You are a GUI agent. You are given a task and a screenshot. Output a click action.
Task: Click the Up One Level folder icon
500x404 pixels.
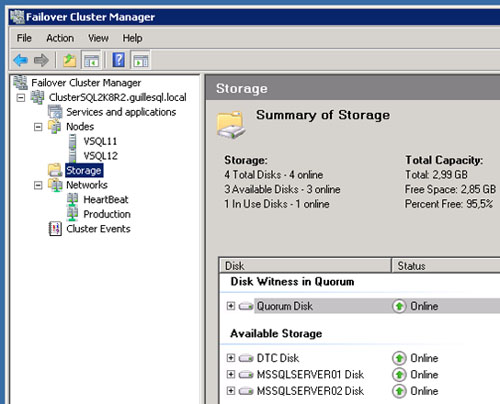point(70,60)
